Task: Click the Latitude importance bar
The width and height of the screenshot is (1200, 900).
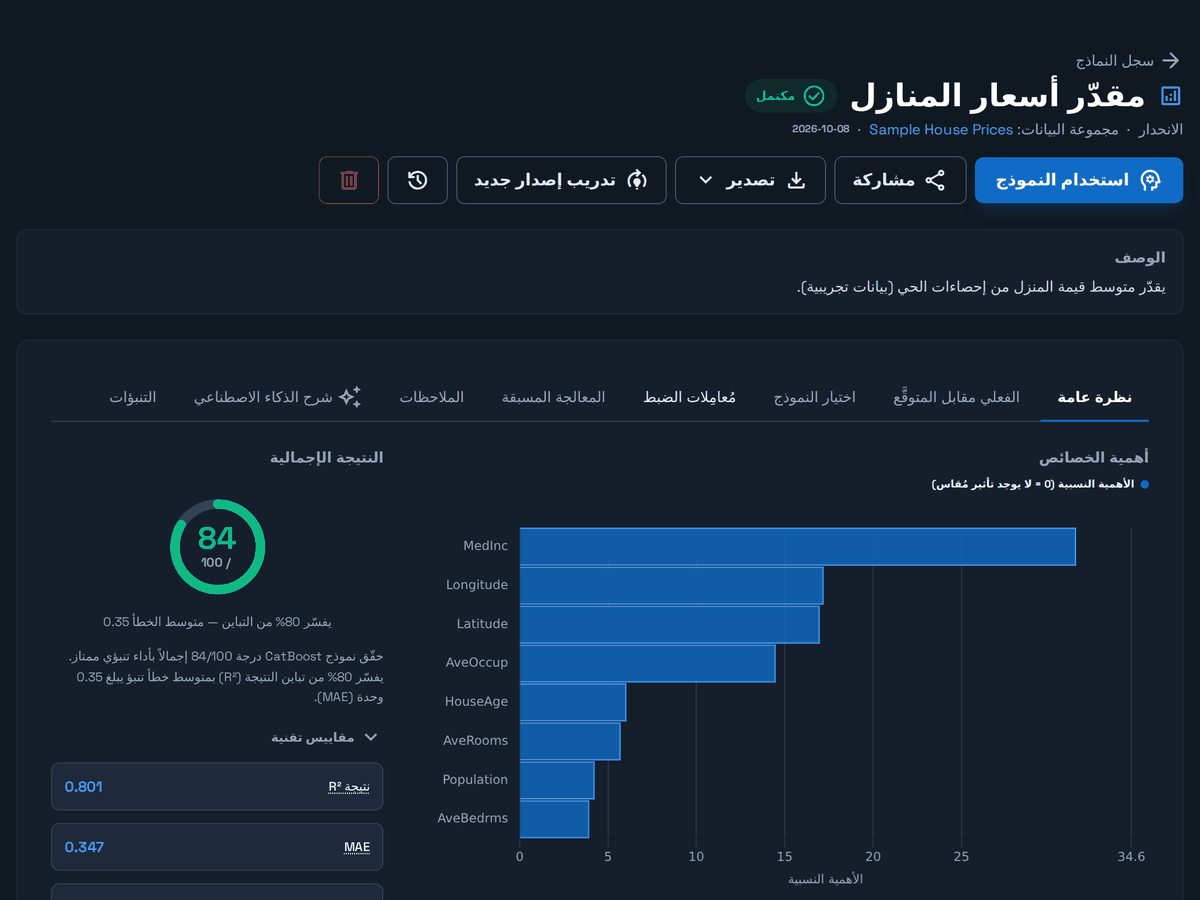Action: (669, 625)
